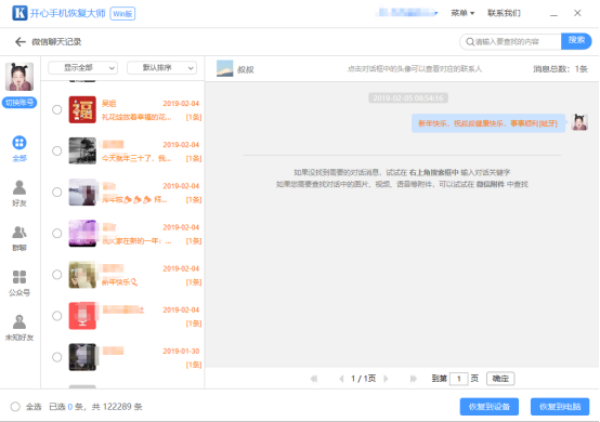Select the 好友 sidebar icon

(19, 193)
